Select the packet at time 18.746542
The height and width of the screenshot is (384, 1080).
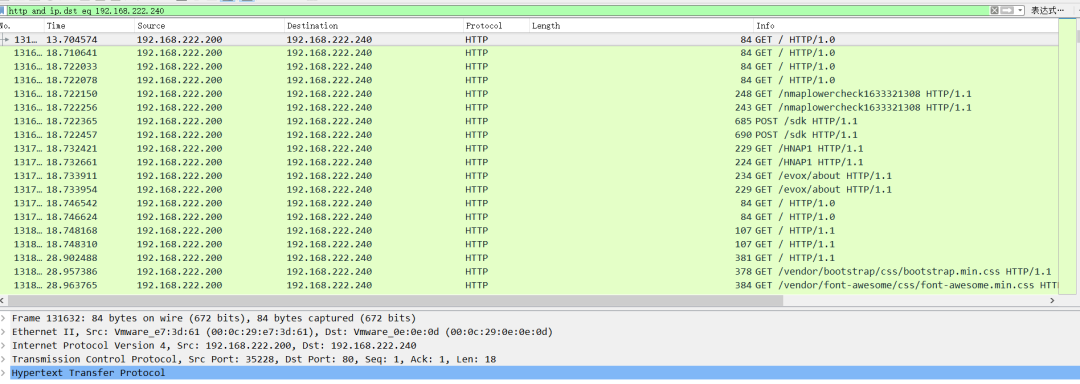point(529,203)
